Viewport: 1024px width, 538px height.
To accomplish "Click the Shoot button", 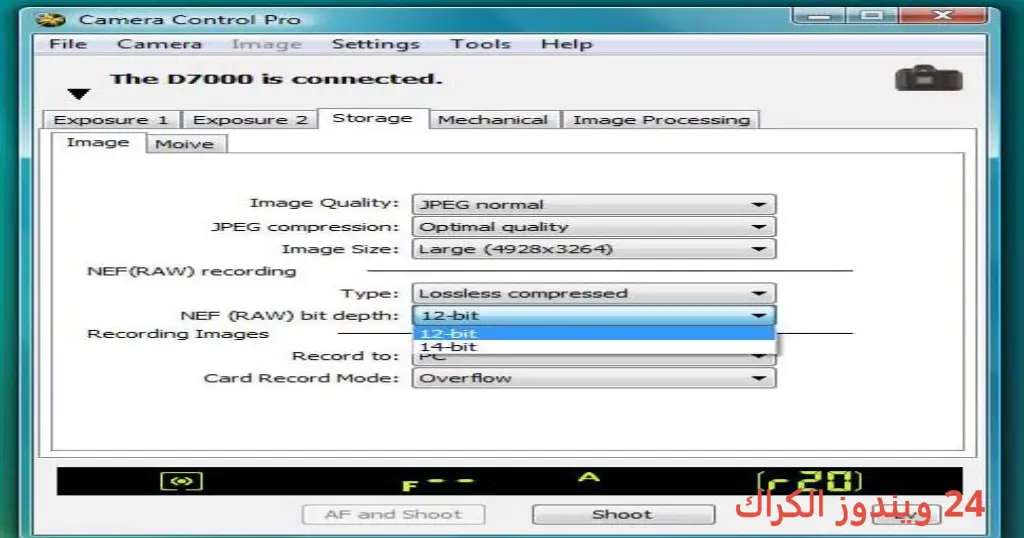I will pos(623,514).
